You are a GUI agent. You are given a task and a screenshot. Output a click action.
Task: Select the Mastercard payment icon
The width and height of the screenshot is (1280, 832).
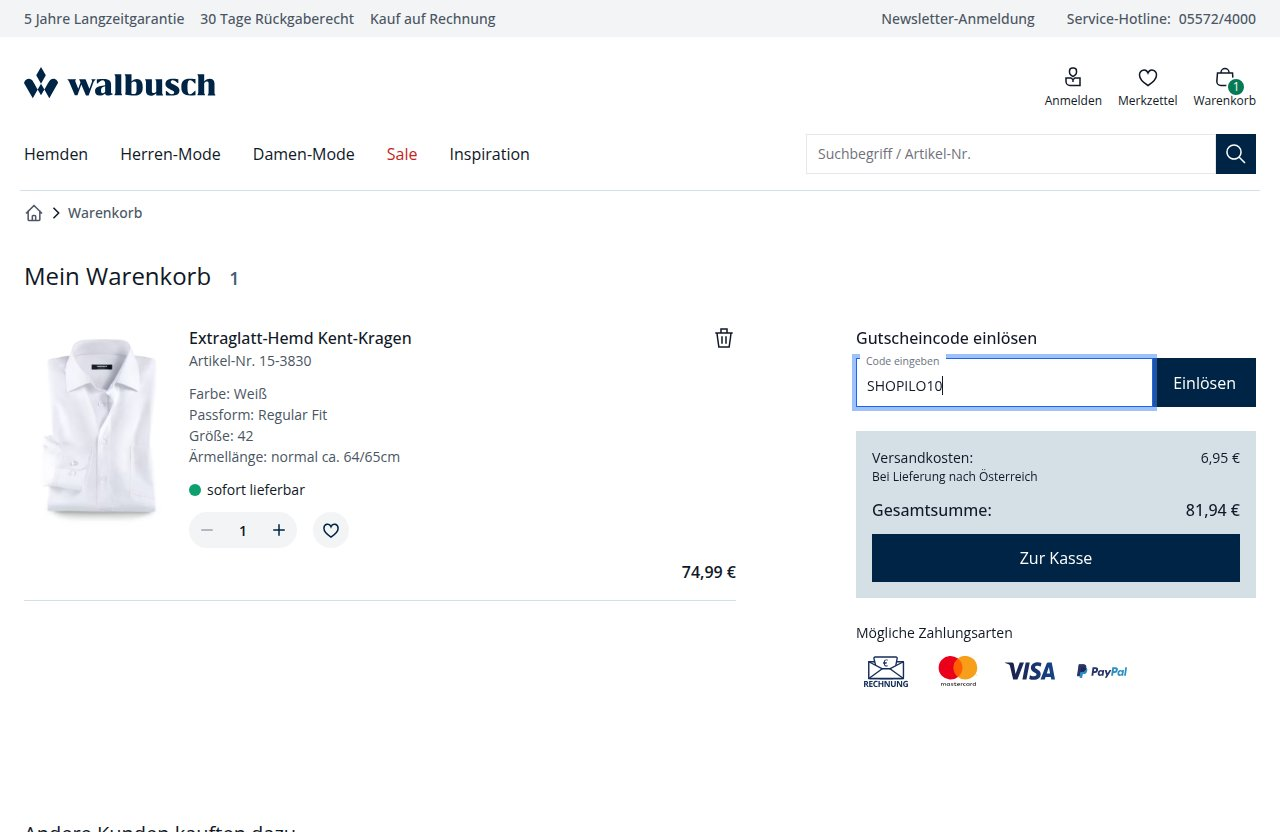[x=958, y=671]
